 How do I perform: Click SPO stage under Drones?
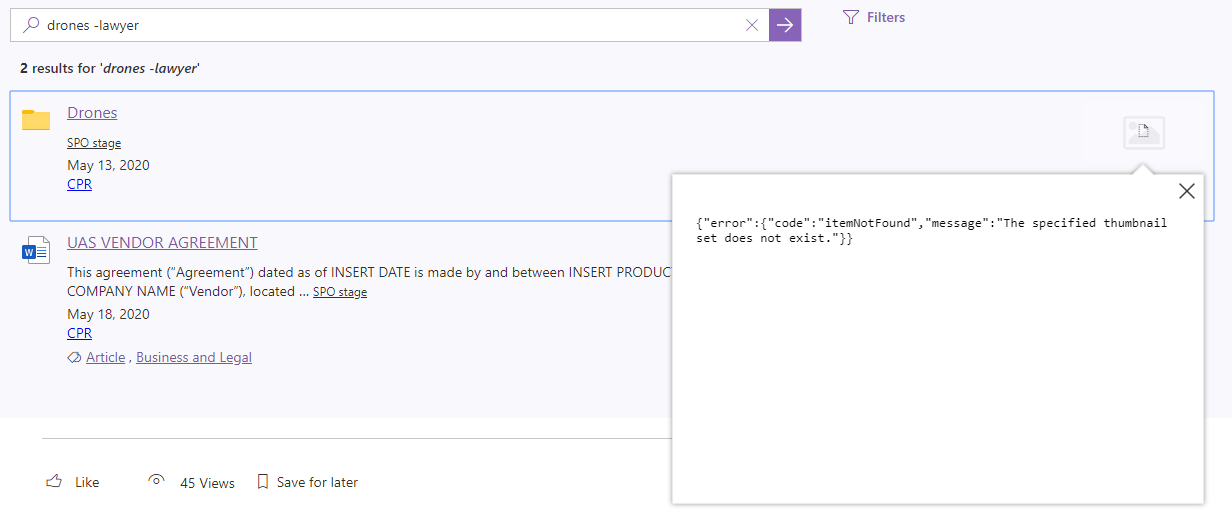[x=94, y=143]
